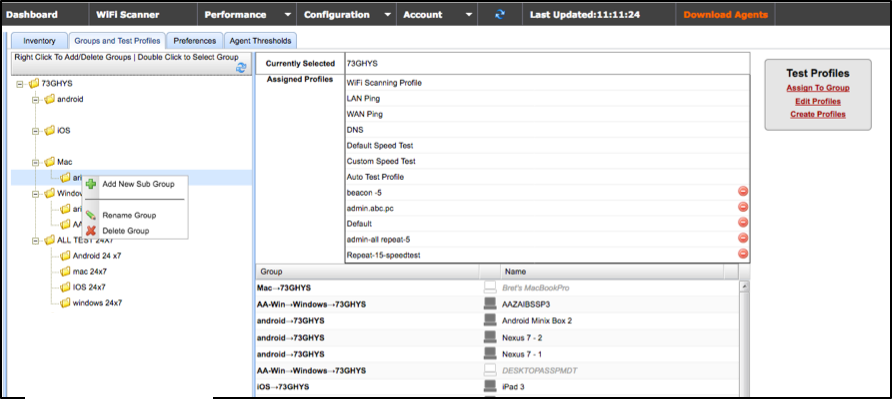Image resolution: width=892 pixels, height=399 pixels.
Task: Sort by the Group column header
Action: (367, 272)
